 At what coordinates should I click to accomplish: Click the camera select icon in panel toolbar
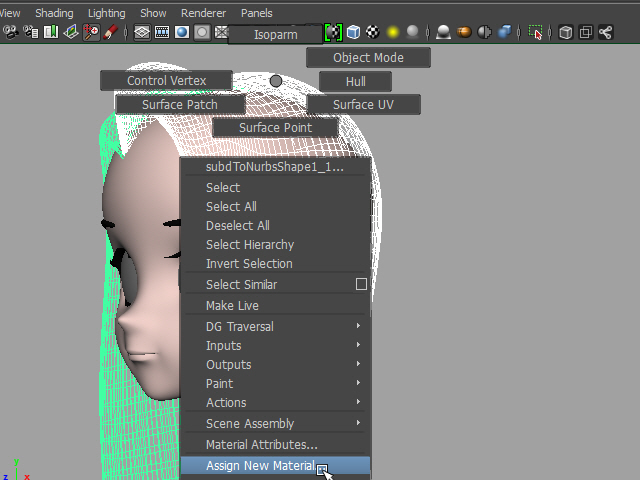11,32
